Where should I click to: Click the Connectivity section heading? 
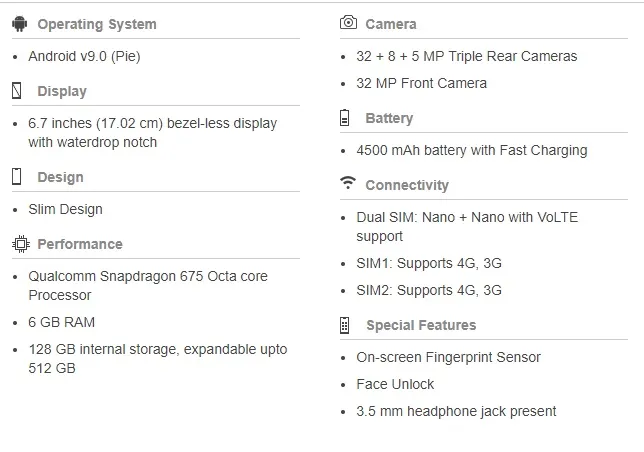(x=407, y=185)
